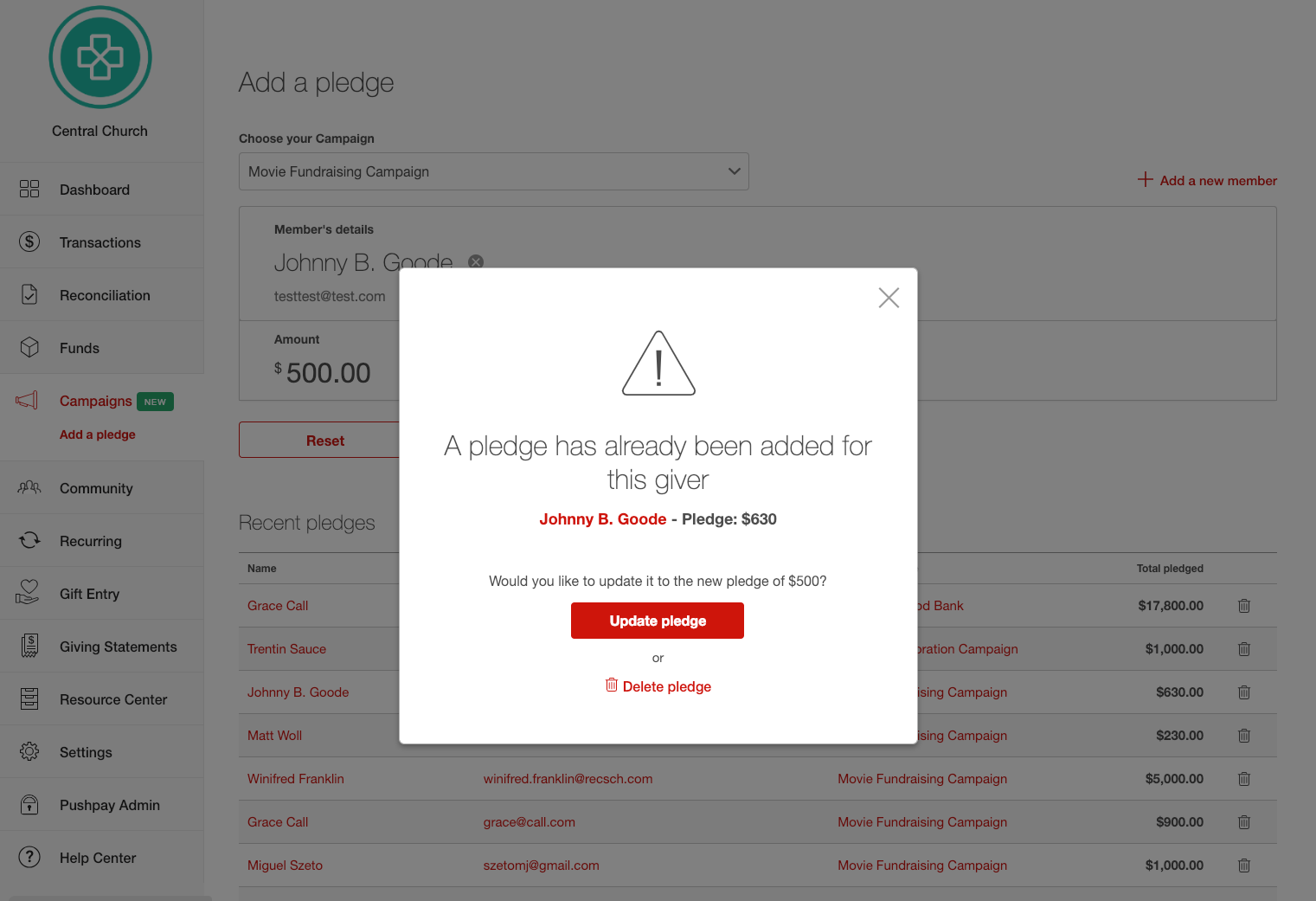Click the plus icon to add new member
1316x901 pixels.
(1146, 179)
